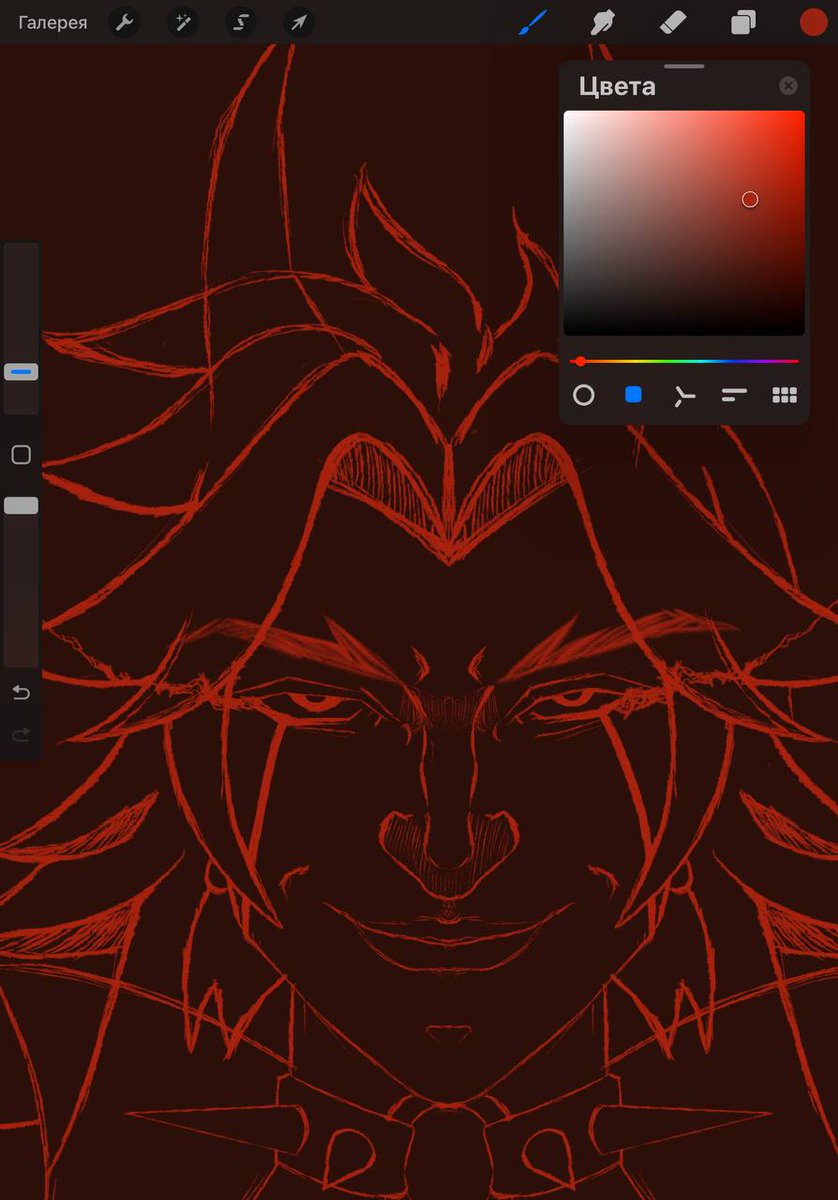
Task: Switch to Classic color mode tab
Action: [x=633, y=395]
